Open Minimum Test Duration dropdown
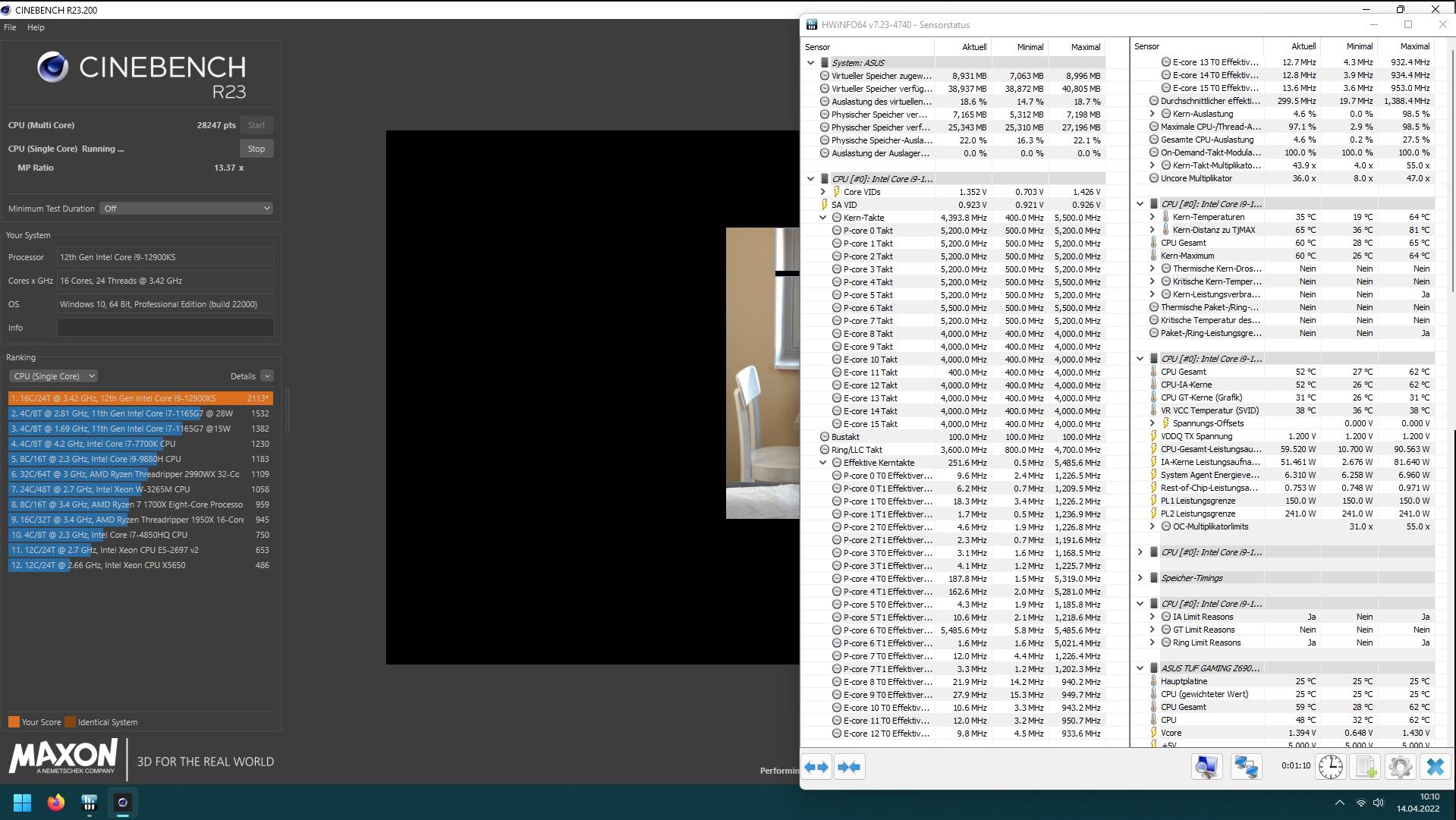The image size is (1456, 820). click(186, 209)
